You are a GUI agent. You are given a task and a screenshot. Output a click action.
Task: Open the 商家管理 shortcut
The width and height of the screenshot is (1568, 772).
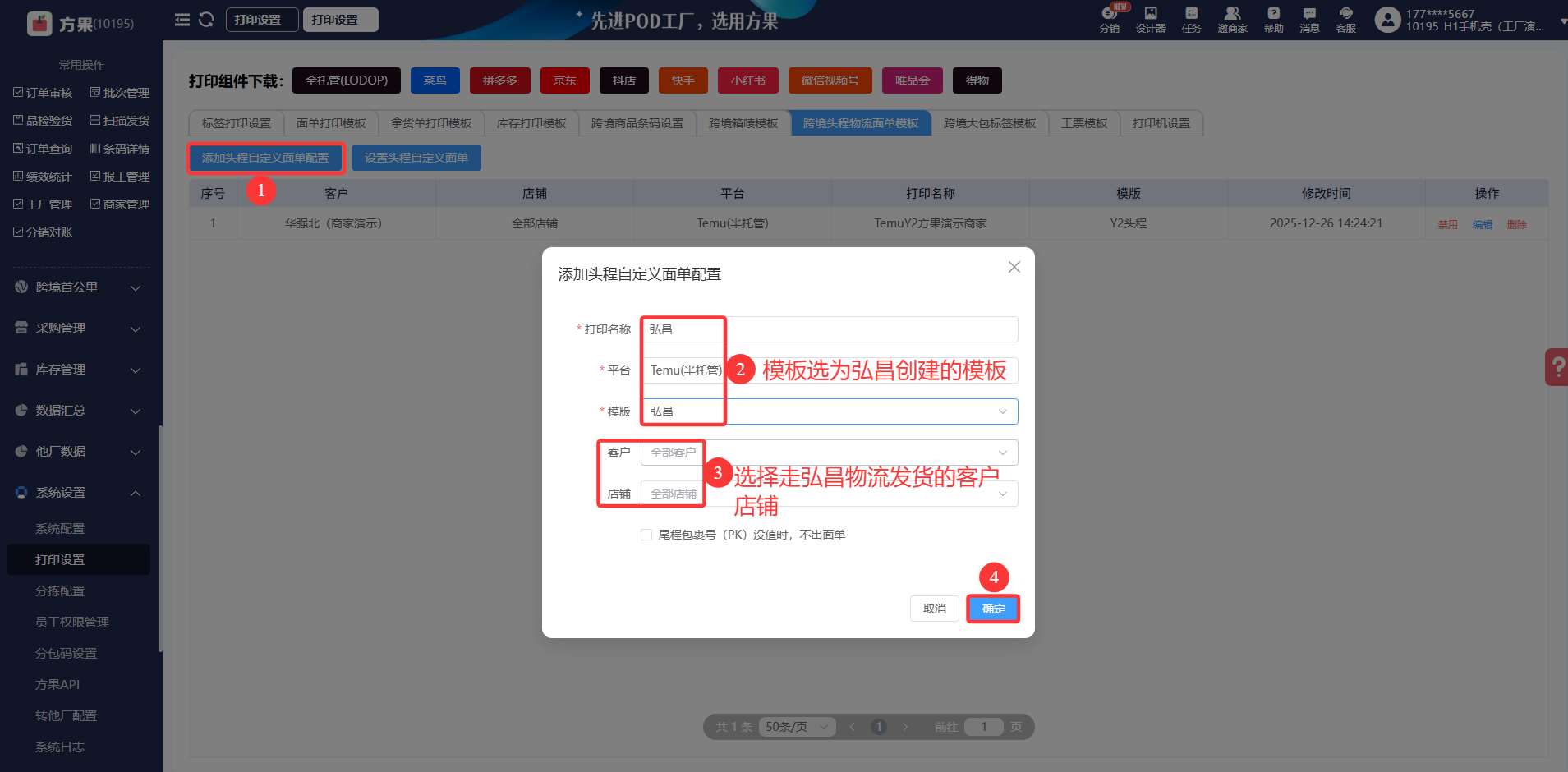tap(120, 204)
